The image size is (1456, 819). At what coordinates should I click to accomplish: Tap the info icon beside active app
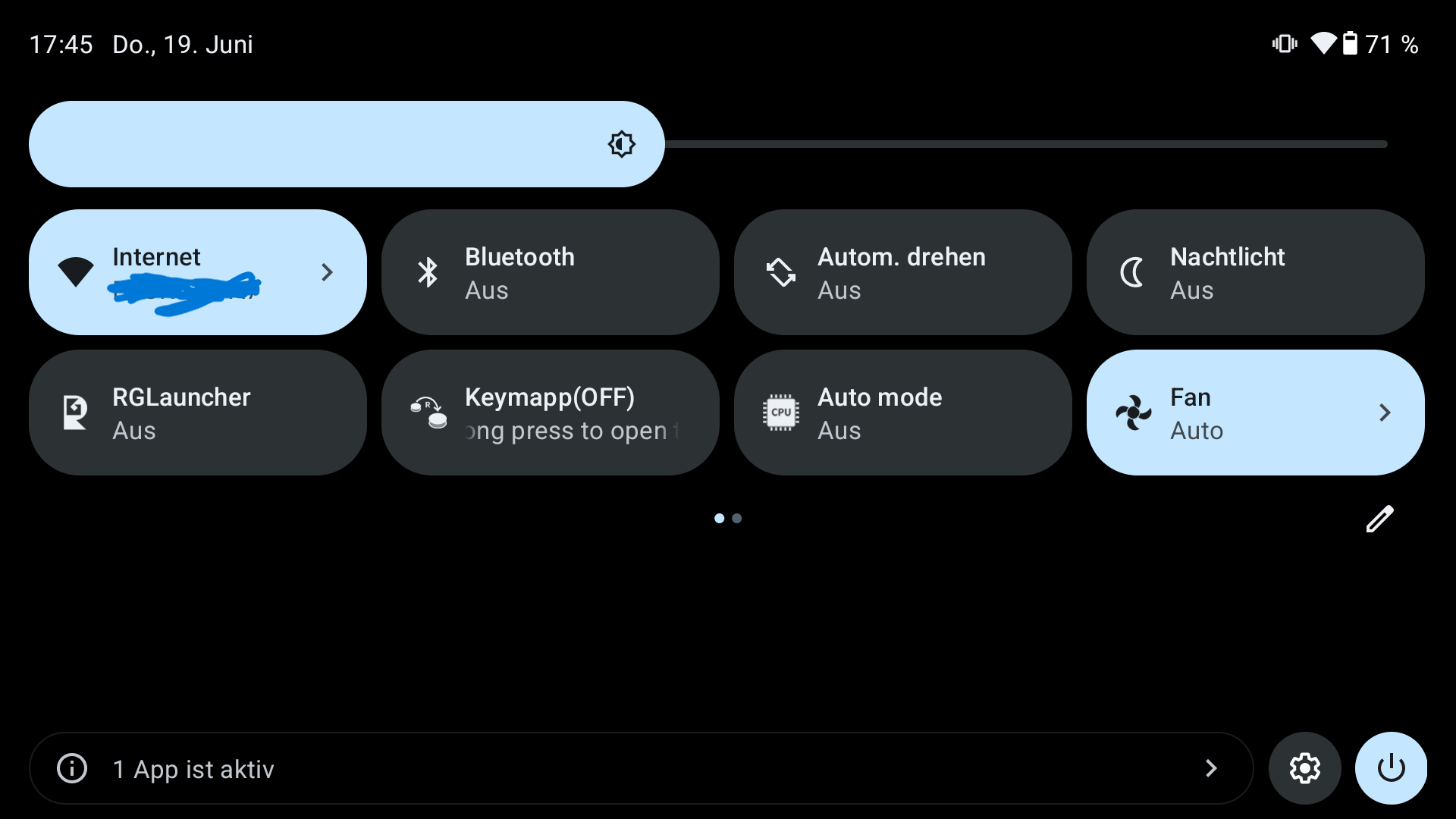pos(72,768)
